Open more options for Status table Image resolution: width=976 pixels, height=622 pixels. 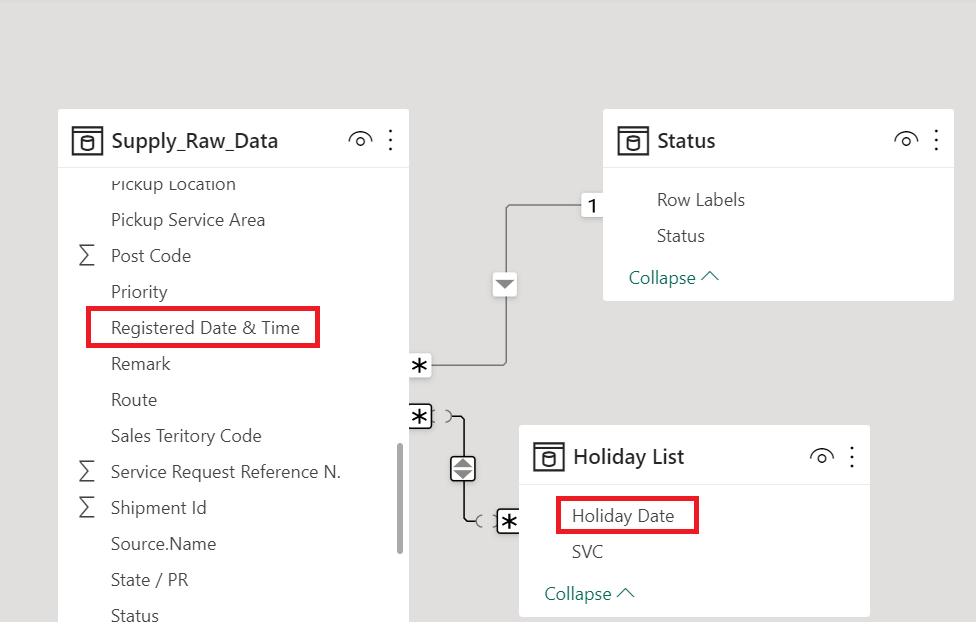936,140
